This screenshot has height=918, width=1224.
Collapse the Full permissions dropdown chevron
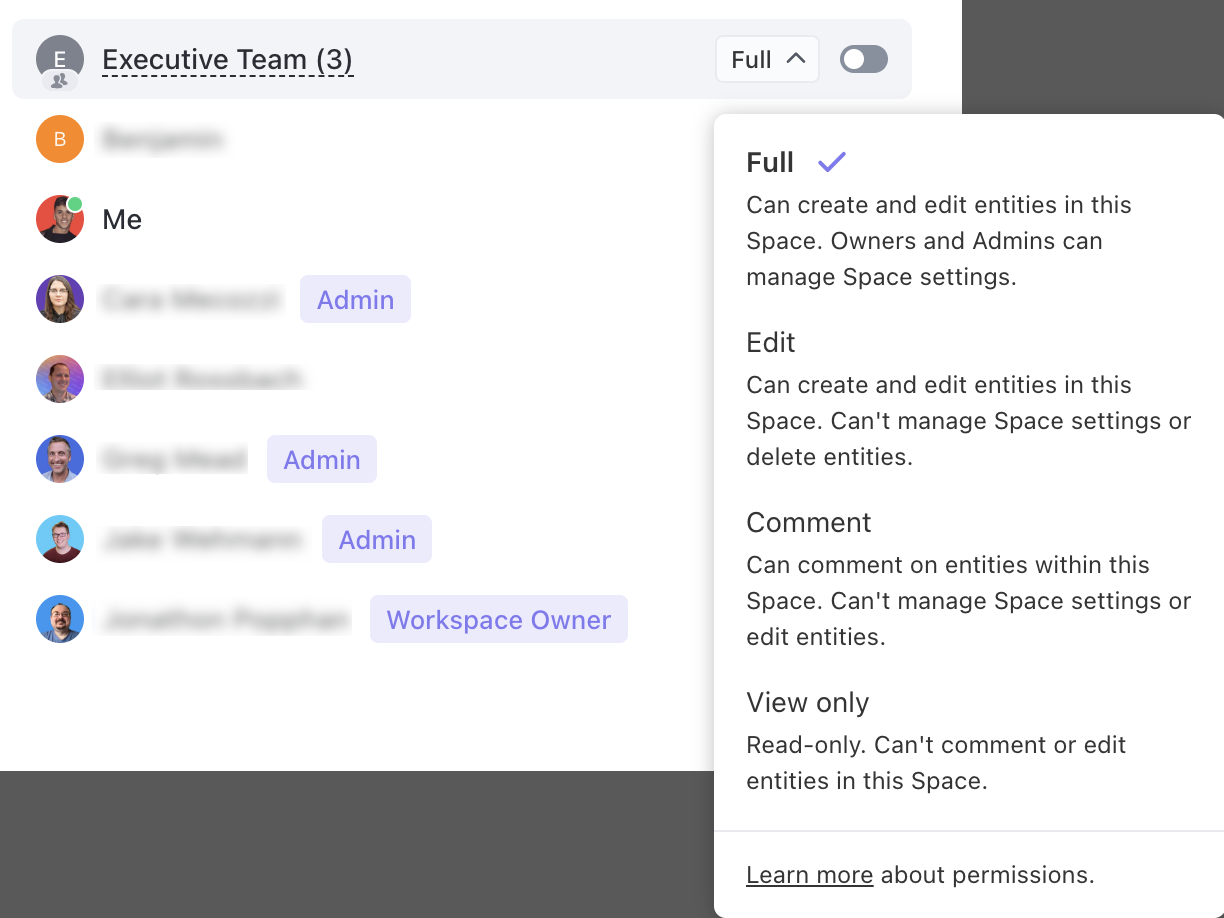795,59
